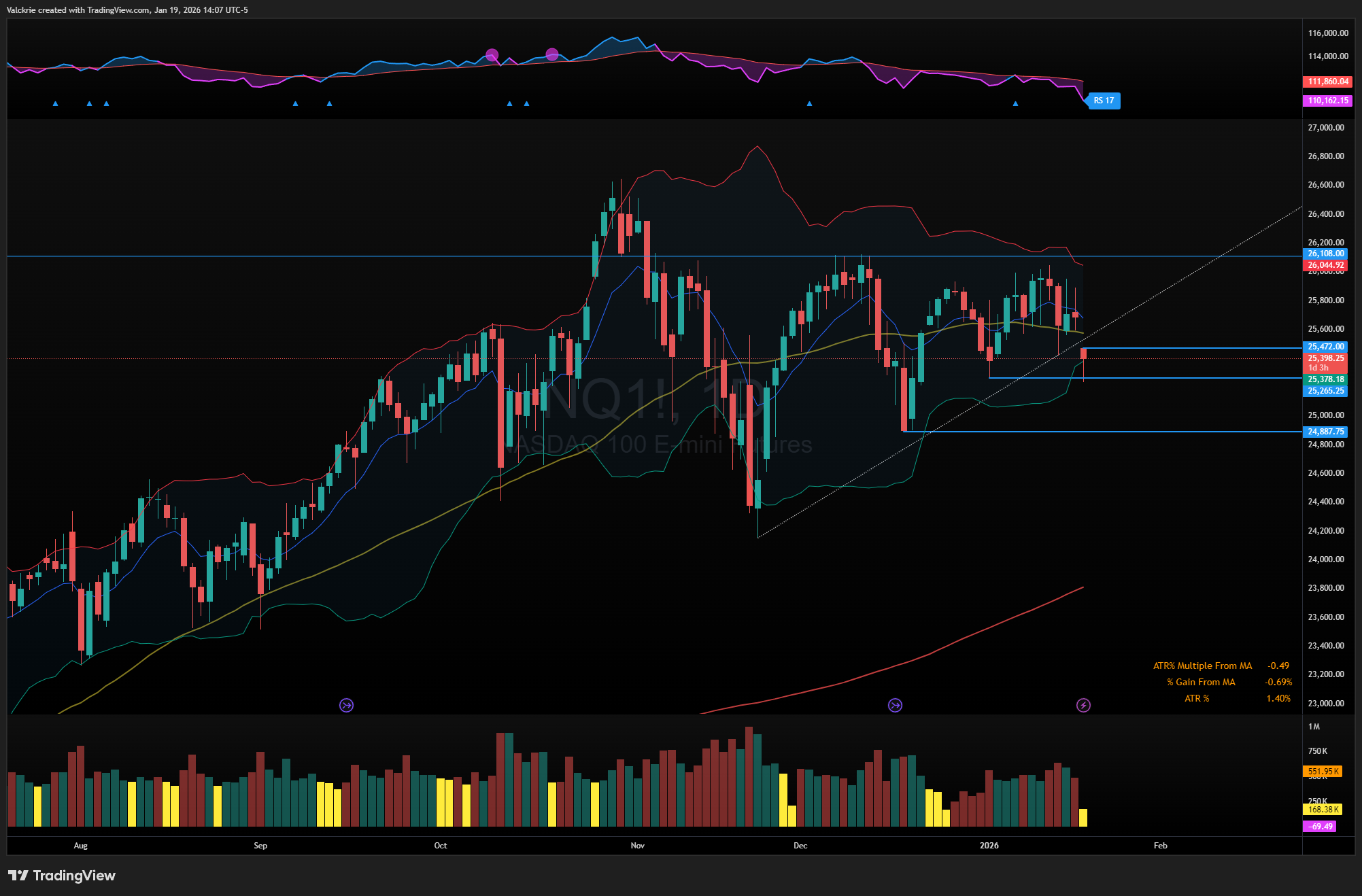Click the TradingView logo at bottom left
1362x896 pixels.
pos(62,875)
